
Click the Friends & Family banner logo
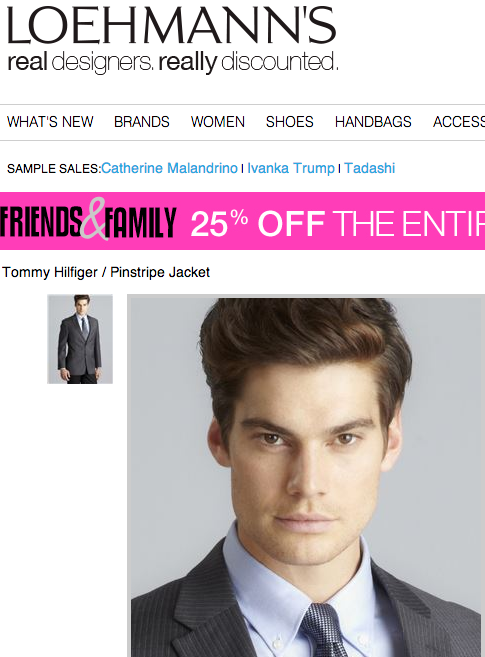88,221
